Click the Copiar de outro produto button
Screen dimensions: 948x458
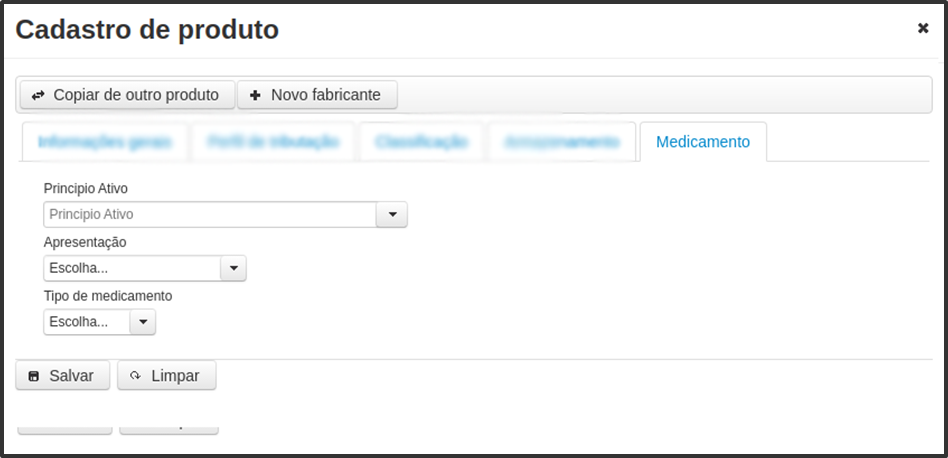pos(128,95)
